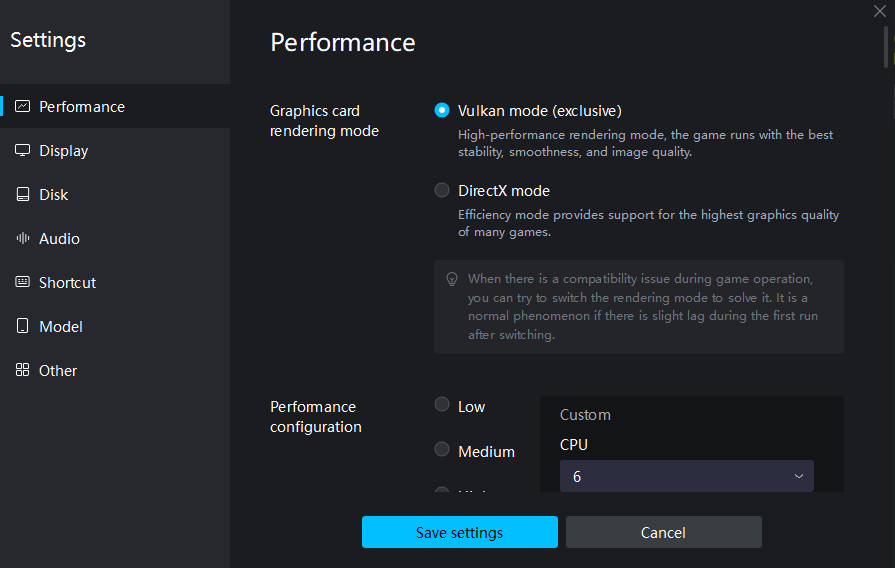Click the Save settings button
This screenshot has height=568, width=895.
click(x=459, y=532)
